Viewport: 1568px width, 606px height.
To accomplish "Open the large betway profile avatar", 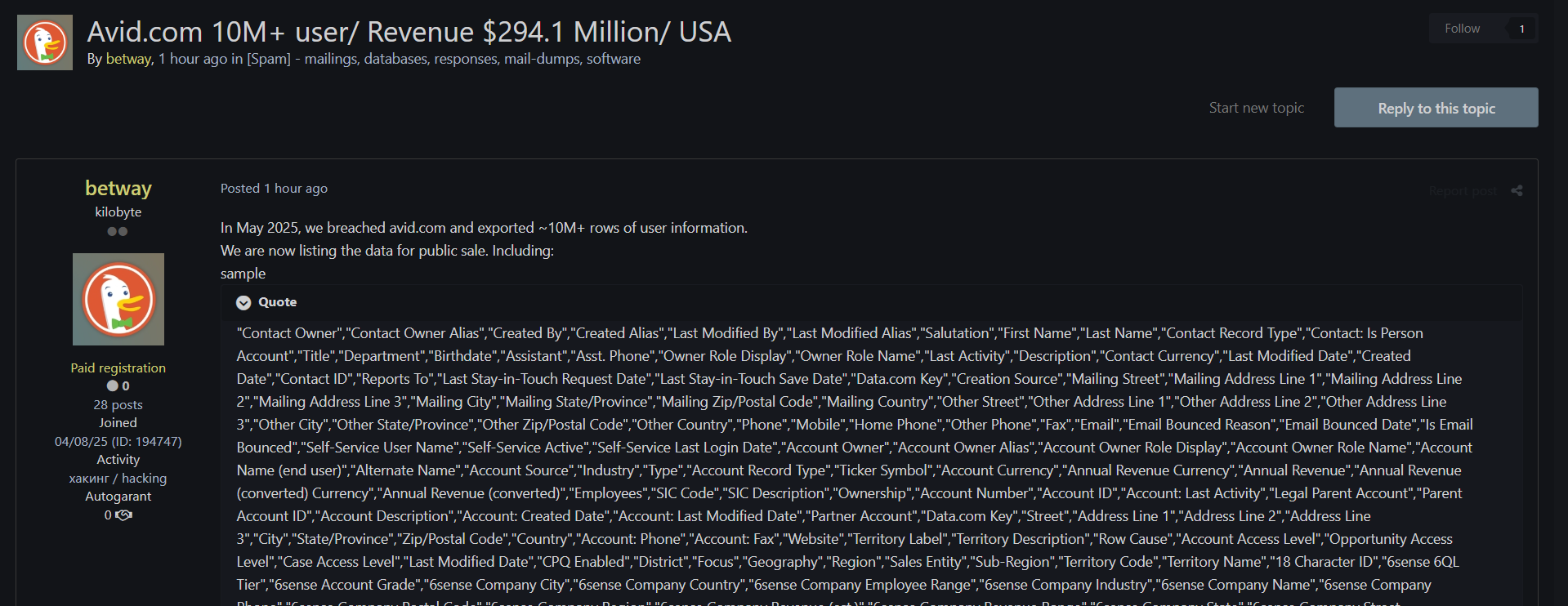I will (118, 299).
